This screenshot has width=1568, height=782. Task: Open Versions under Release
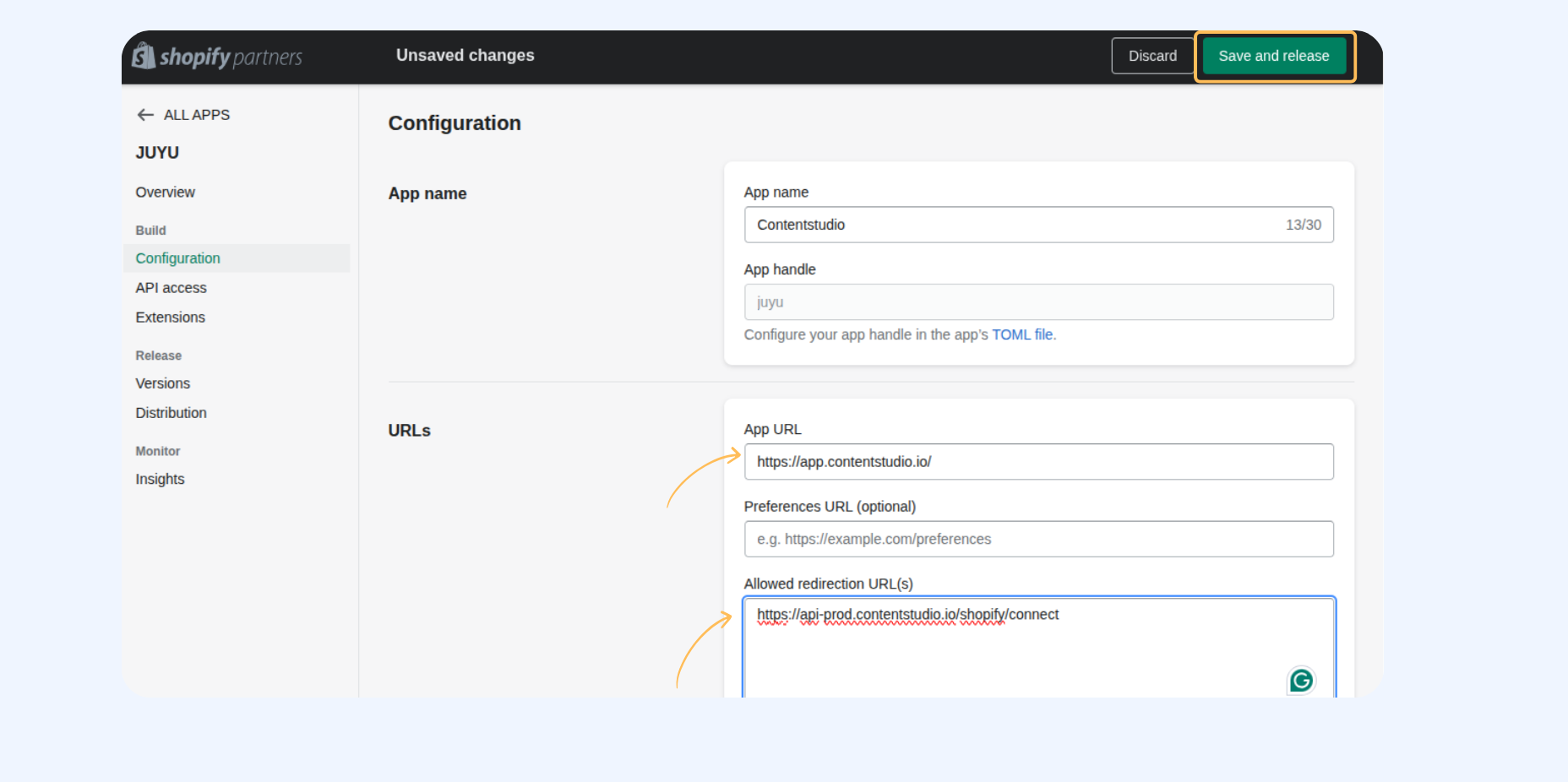tap(163, 383)
